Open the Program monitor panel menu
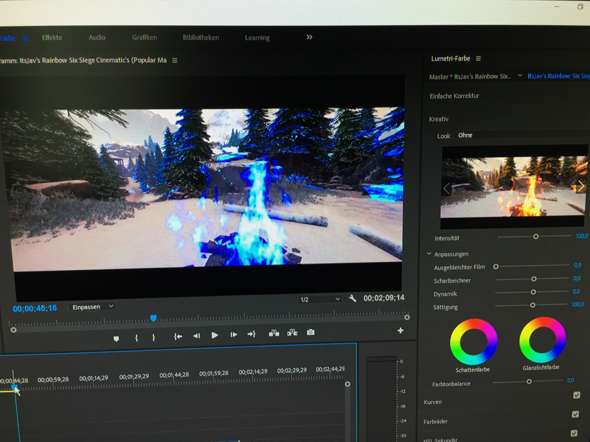This screenshot has height=442, width=590. point(175,60)
